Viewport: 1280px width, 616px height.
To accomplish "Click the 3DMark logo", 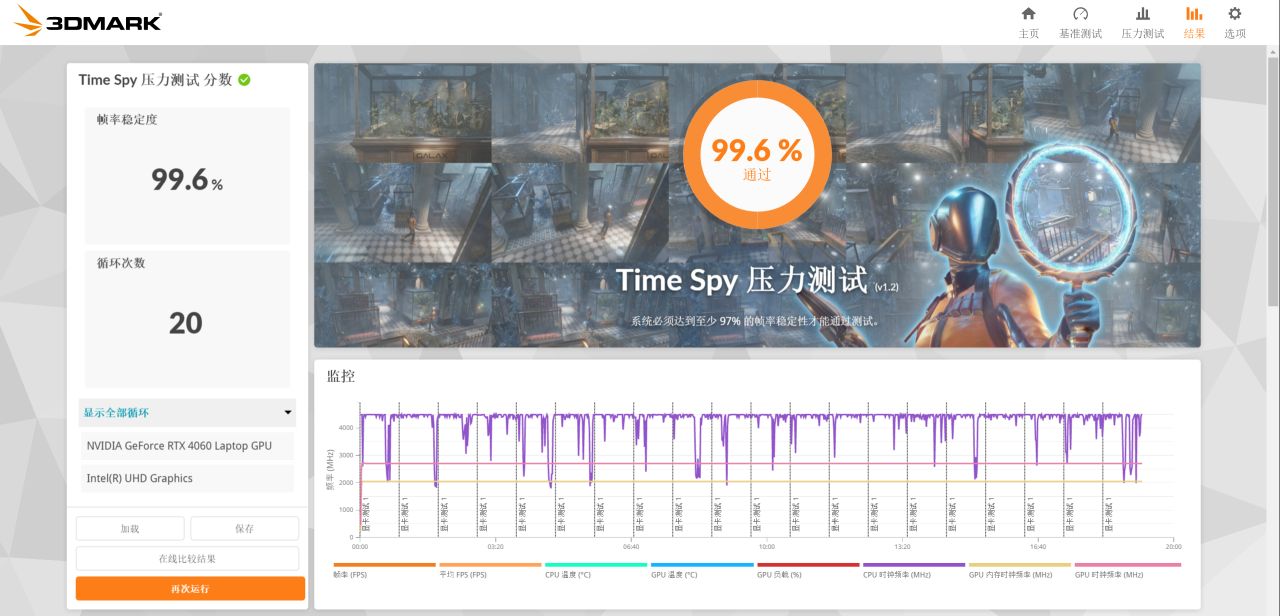I will point(88,21).
